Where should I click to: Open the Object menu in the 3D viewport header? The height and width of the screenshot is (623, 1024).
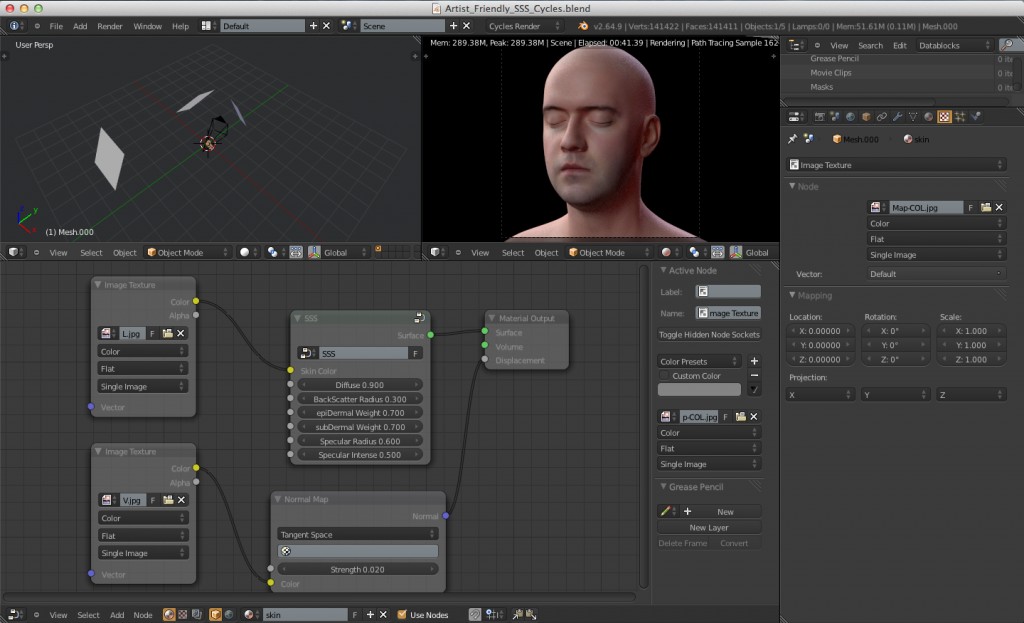(x=124, y=252)
